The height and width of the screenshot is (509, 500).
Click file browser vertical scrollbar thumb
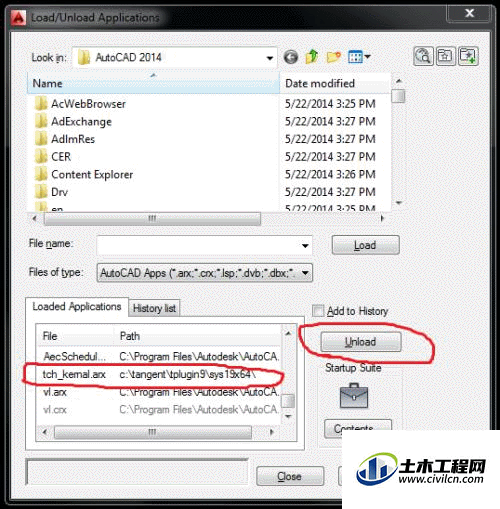point(398,96)
